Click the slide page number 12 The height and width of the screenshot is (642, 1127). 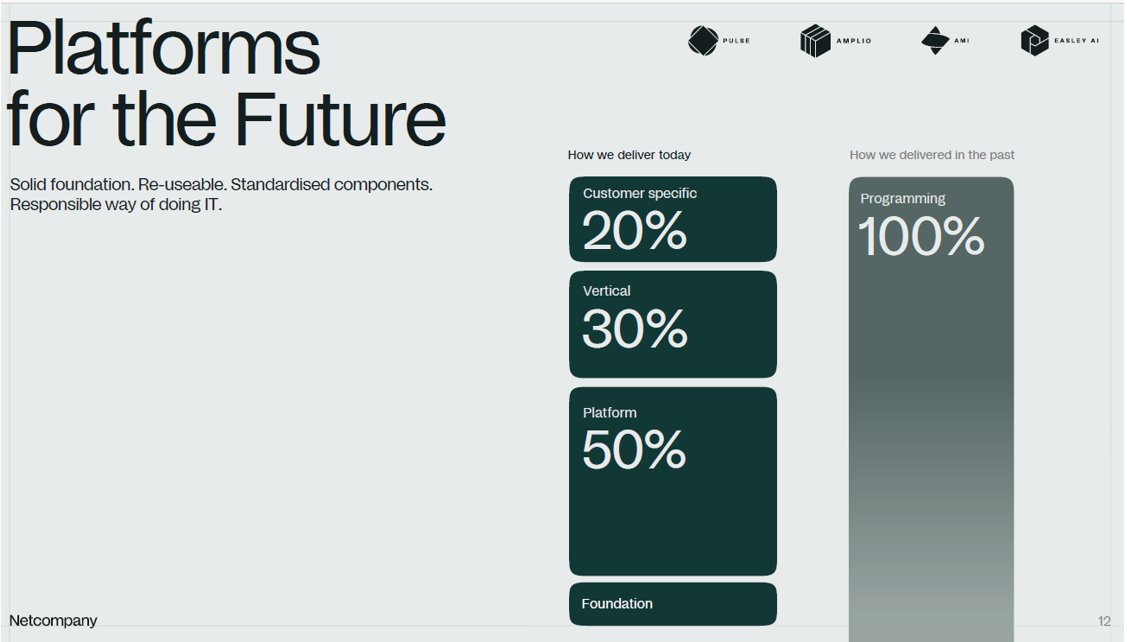(x=1104, y=621)
